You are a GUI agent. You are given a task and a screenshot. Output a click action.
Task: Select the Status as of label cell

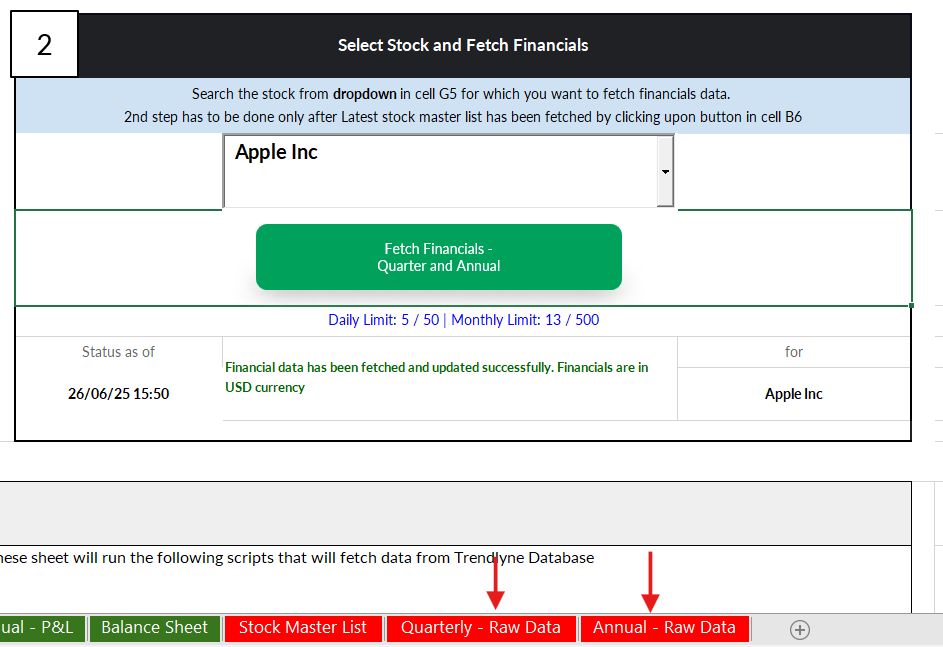(x=118, y=352)
